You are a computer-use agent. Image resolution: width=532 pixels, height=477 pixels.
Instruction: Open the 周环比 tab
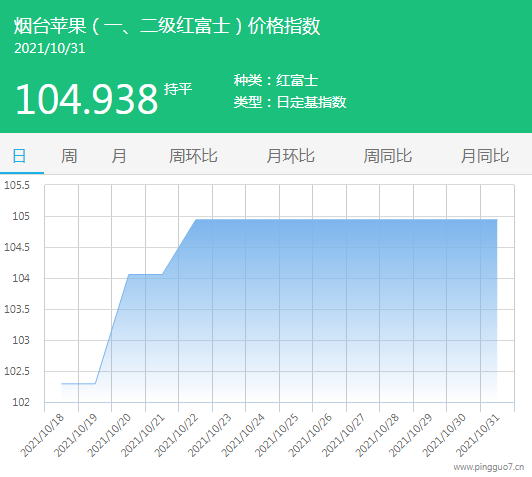193,156
